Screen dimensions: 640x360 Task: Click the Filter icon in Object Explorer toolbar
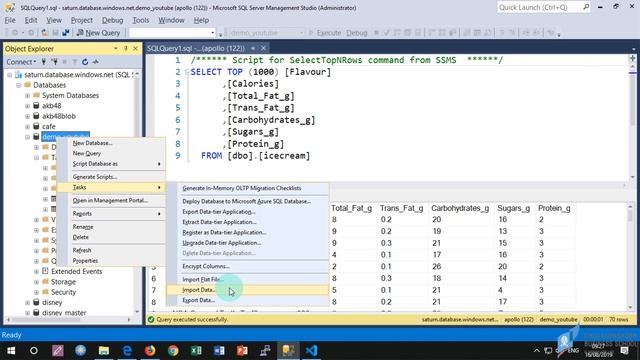(75, 62)
